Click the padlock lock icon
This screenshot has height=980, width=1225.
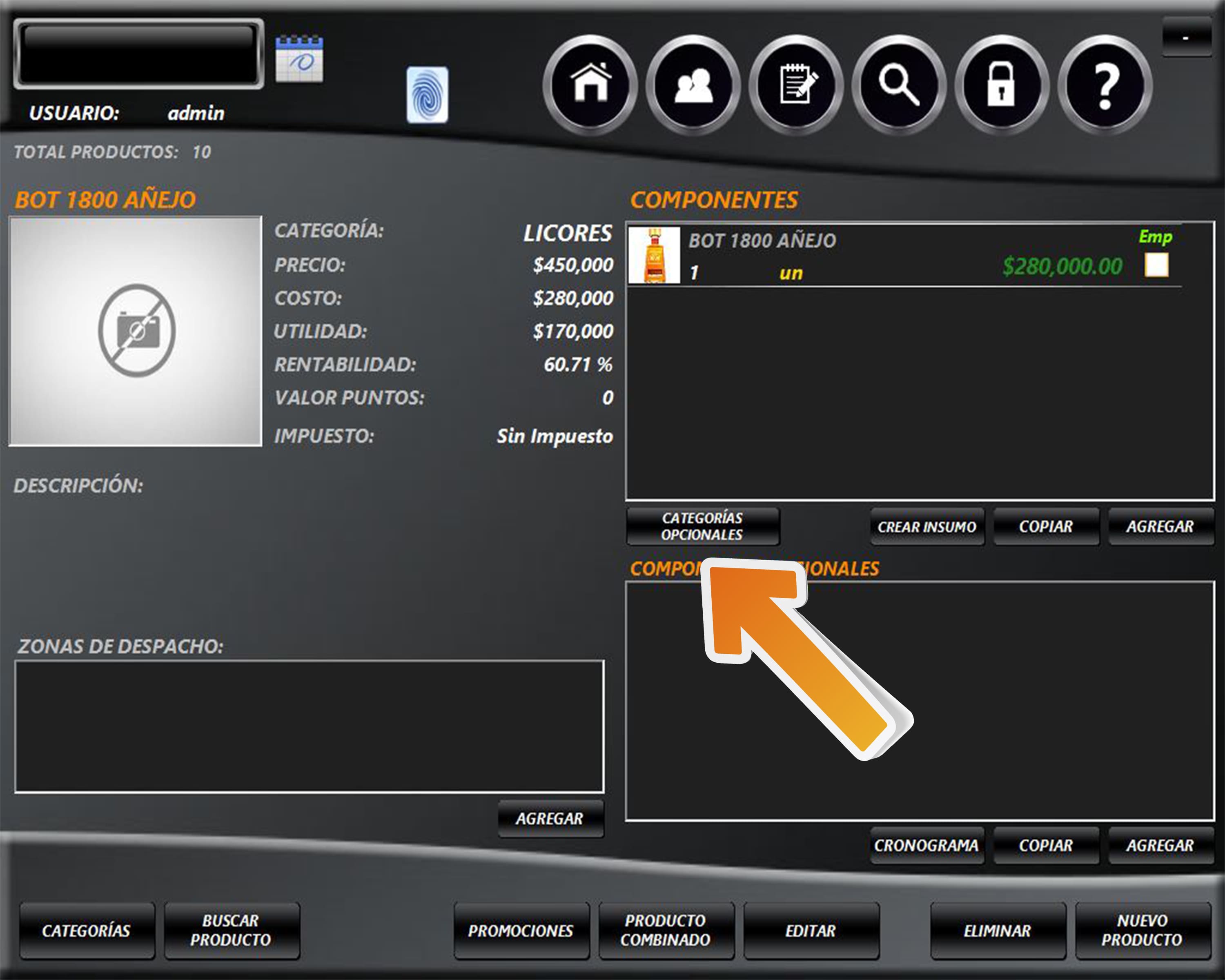coord(1001,84)
